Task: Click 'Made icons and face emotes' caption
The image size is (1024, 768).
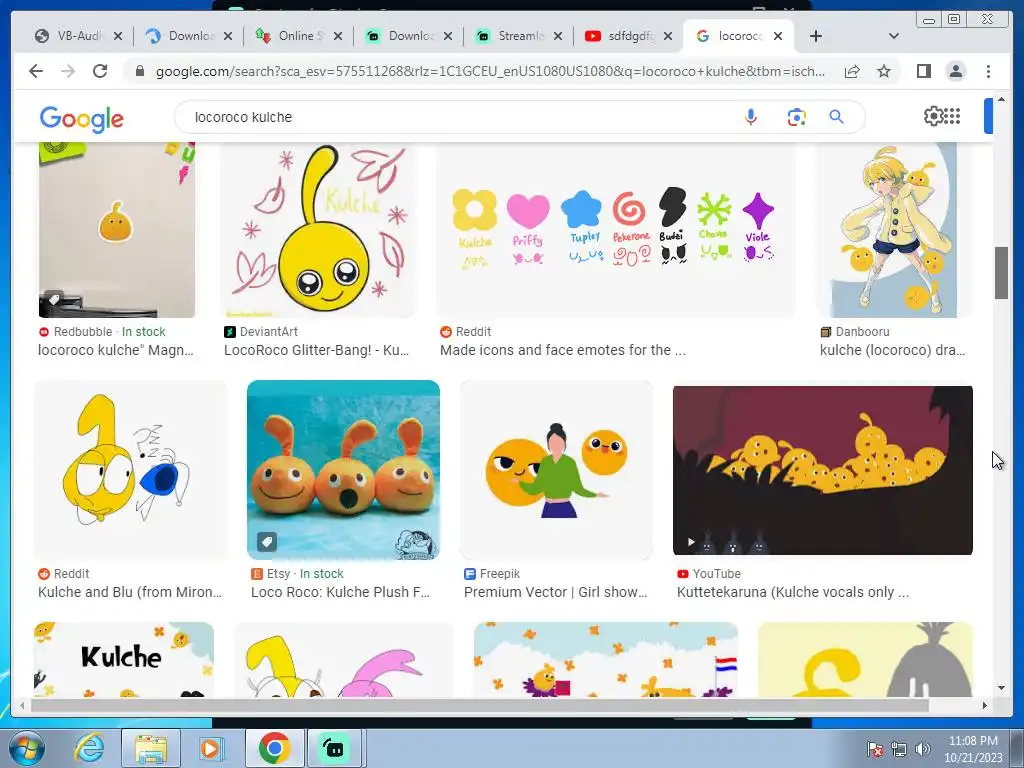Action: click(x=562, y=350)
